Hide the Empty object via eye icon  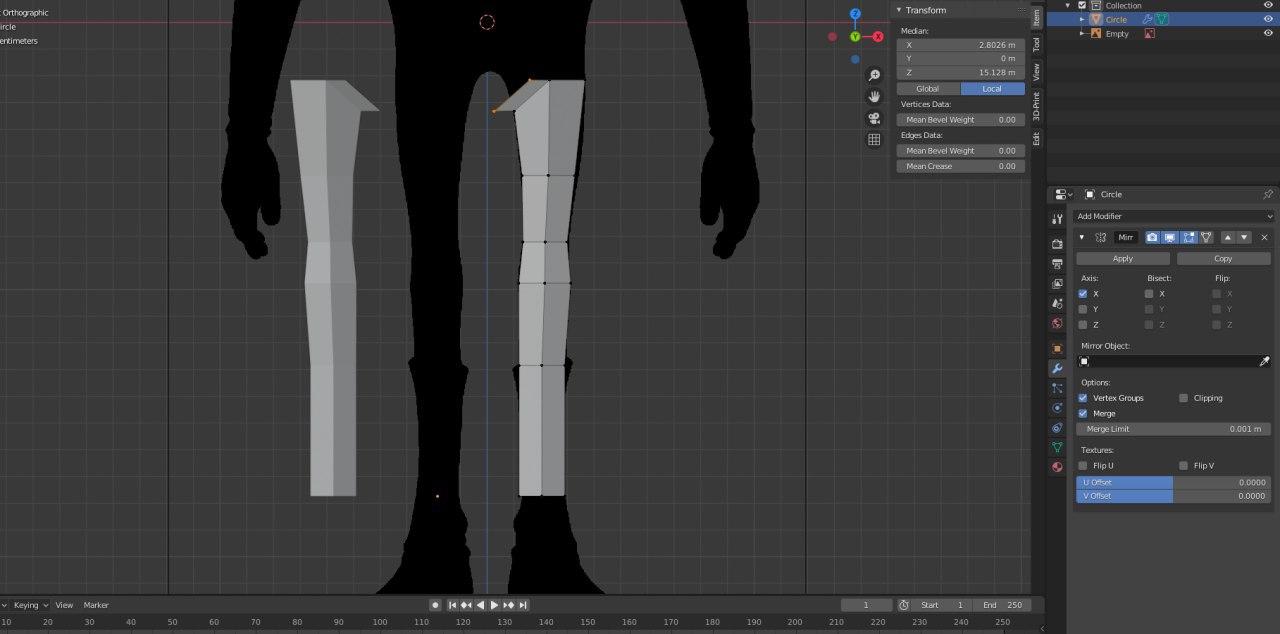click(1268, 33)
